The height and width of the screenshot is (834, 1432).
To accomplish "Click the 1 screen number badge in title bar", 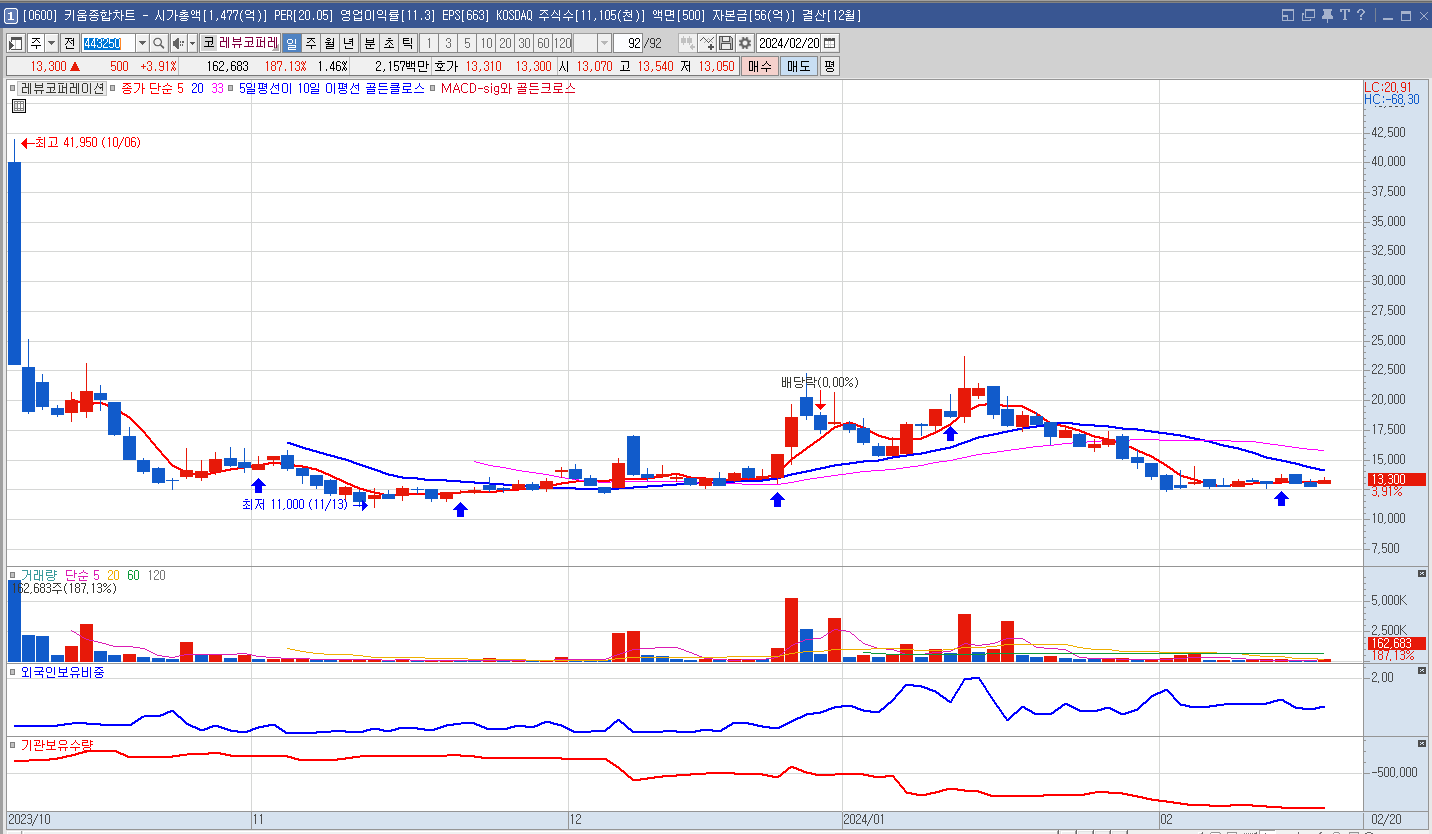I will tap(10, 15).
